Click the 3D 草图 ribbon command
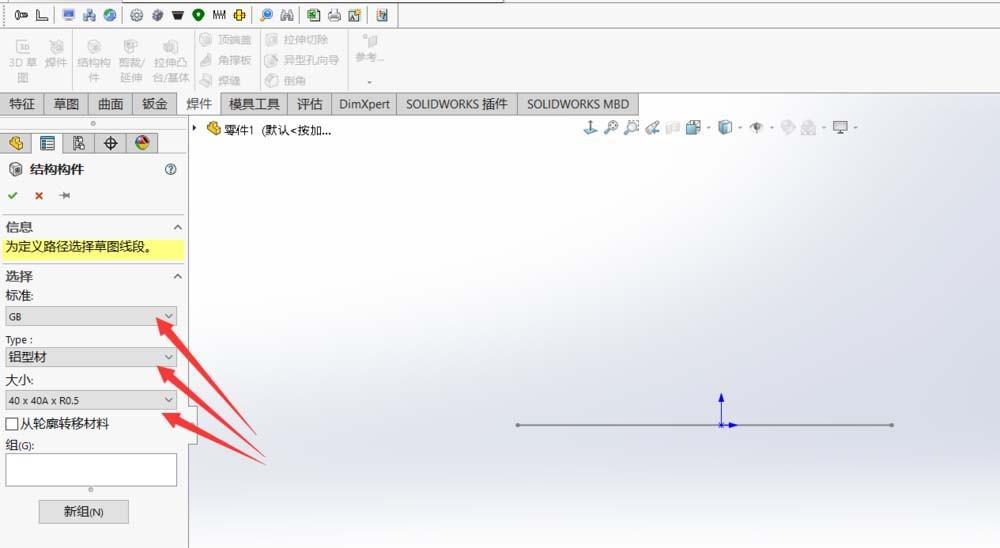The image size is (1000, 548). (23, 61)
